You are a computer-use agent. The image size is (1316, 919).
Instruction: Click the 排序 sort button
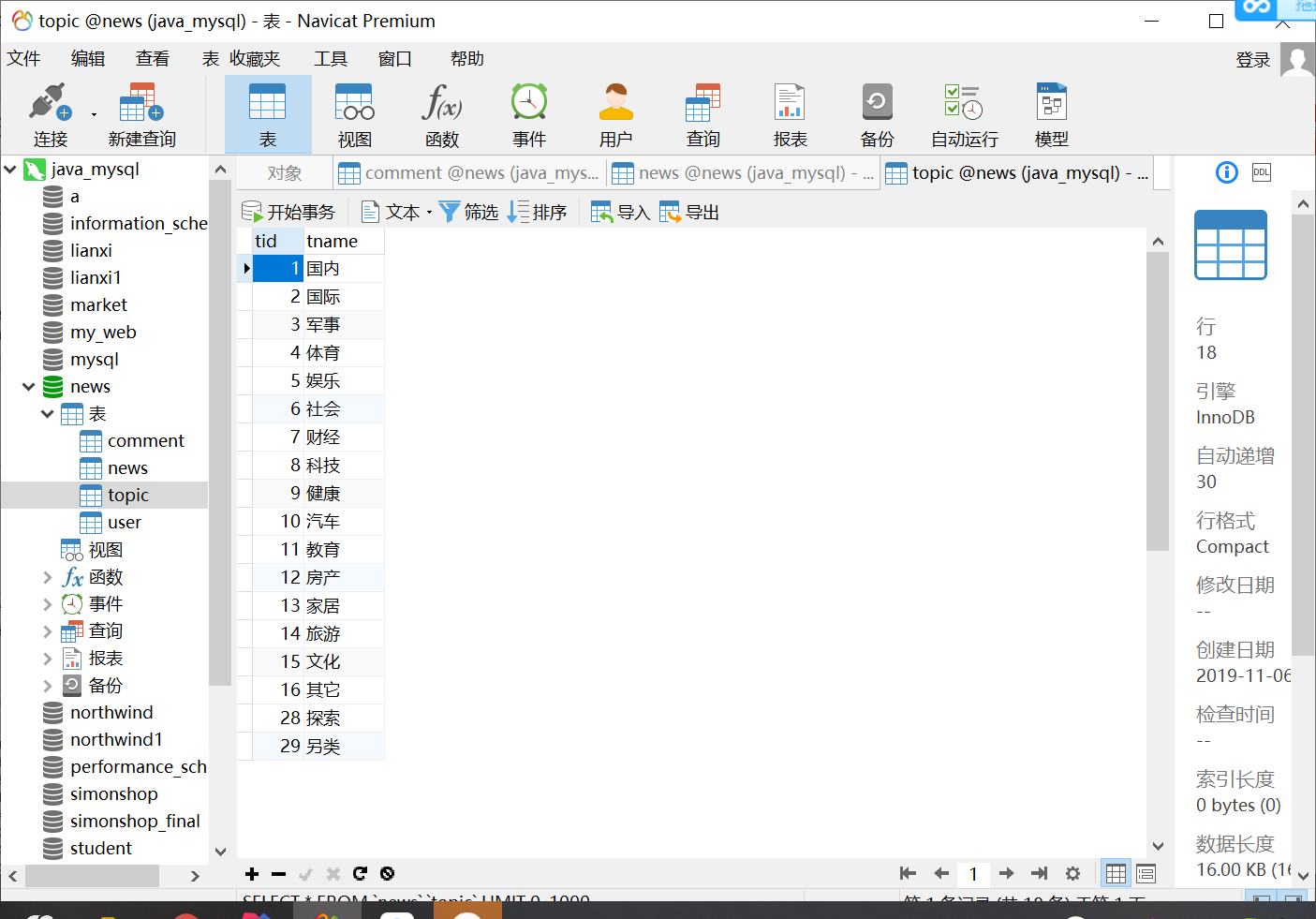click(x=537, y=212)
